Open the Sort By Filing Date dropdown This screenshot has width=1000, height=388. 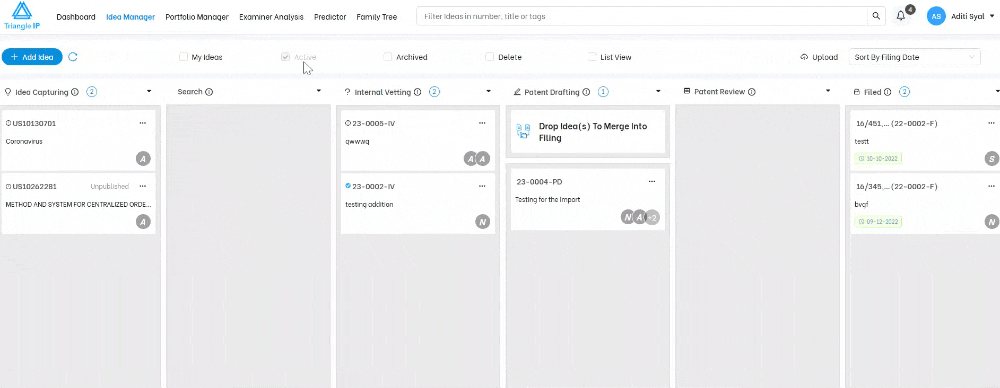tap(915, 57)
